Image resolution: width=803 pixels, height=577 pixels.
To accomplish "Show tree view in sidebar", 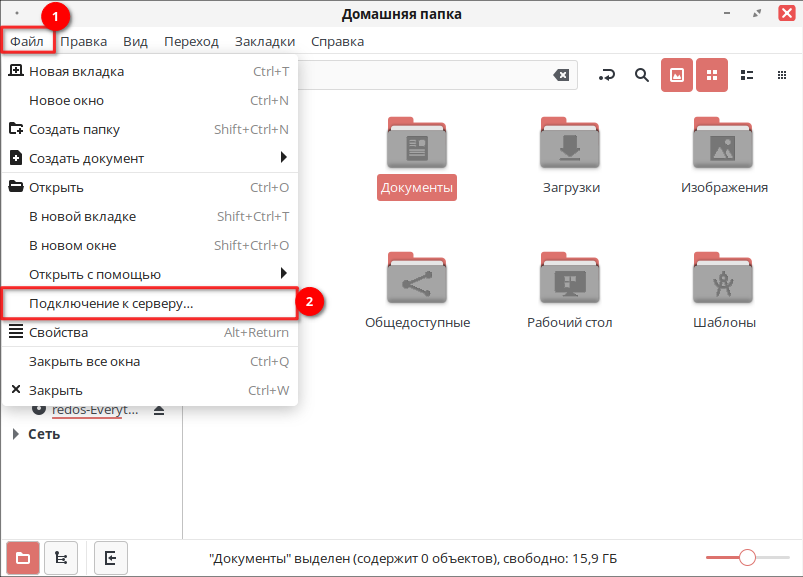I will tap(61, 558).
